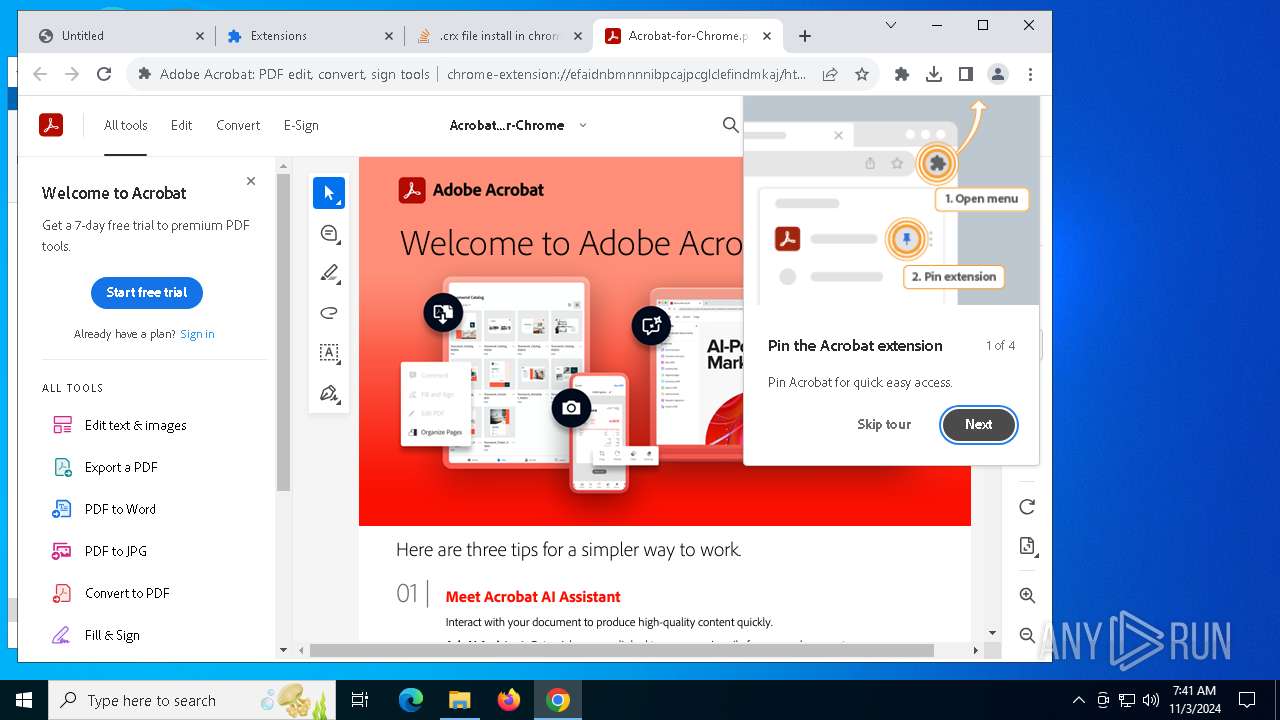Screen dimensions: 1280x720
Task: Switch to the Untitled tab
Action: click(120, 35)
